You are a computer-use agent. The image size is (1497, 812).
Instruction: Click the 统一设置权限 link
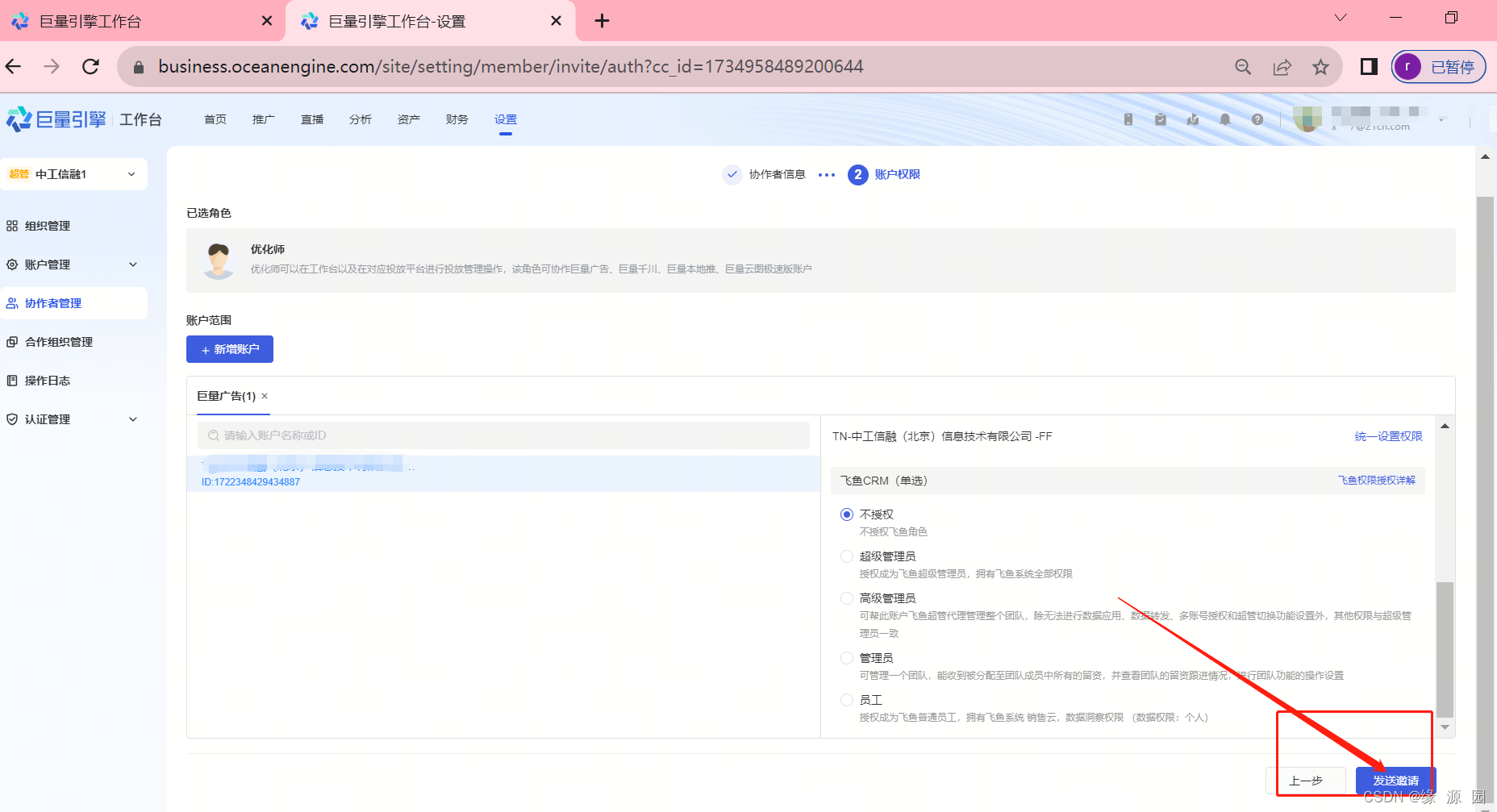tap(1389, 436)
